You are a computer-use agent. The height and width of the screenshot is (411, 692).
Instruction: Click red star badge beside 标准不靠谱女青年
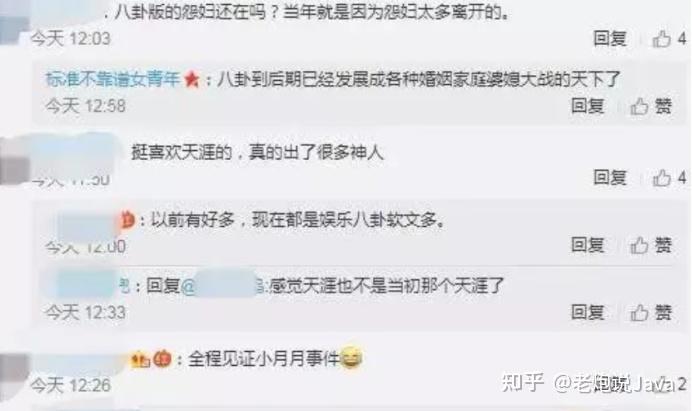pos(192,79)
